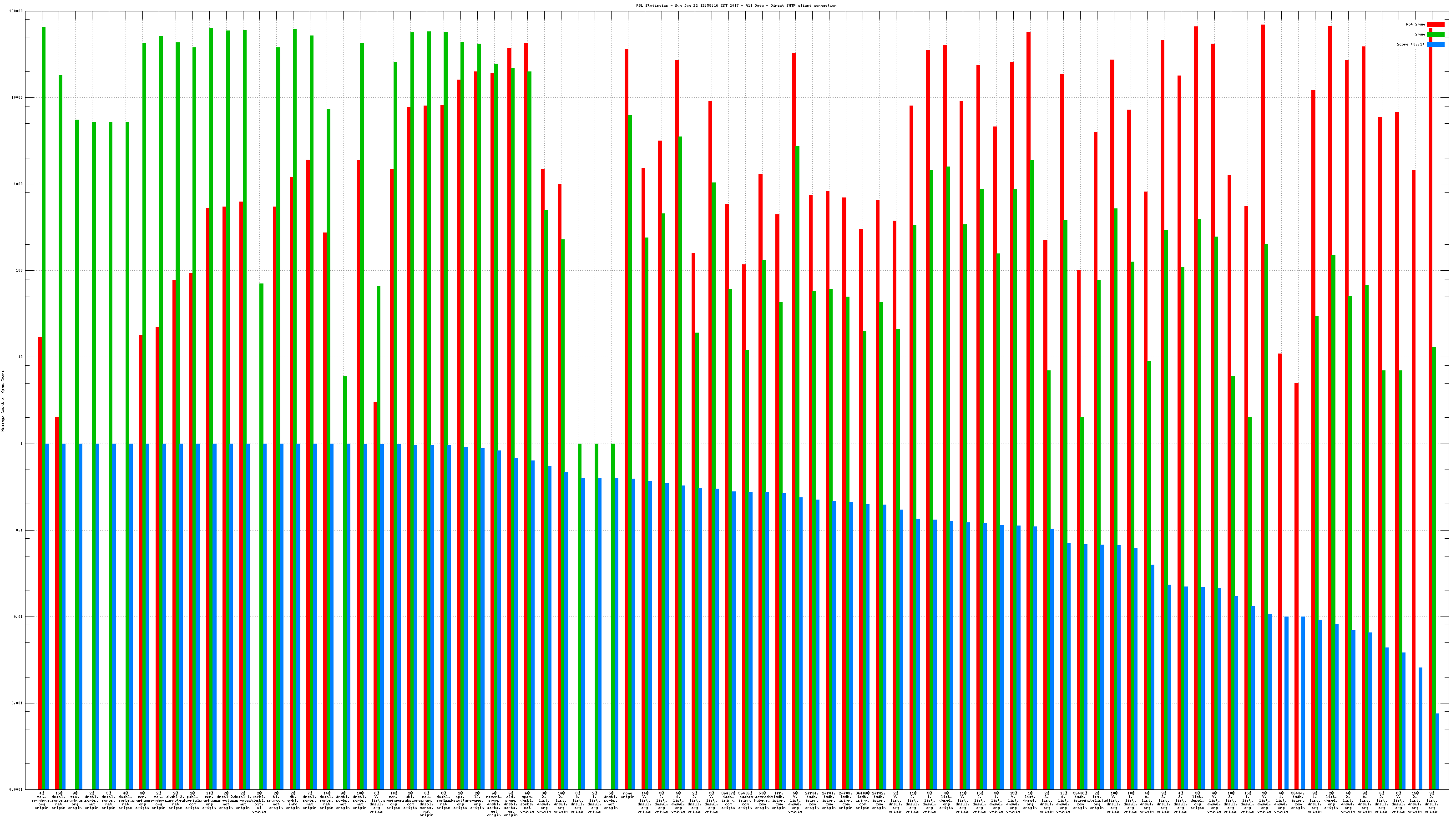Click the ubl.unsubscore.com x-axis label

(410, 800)
